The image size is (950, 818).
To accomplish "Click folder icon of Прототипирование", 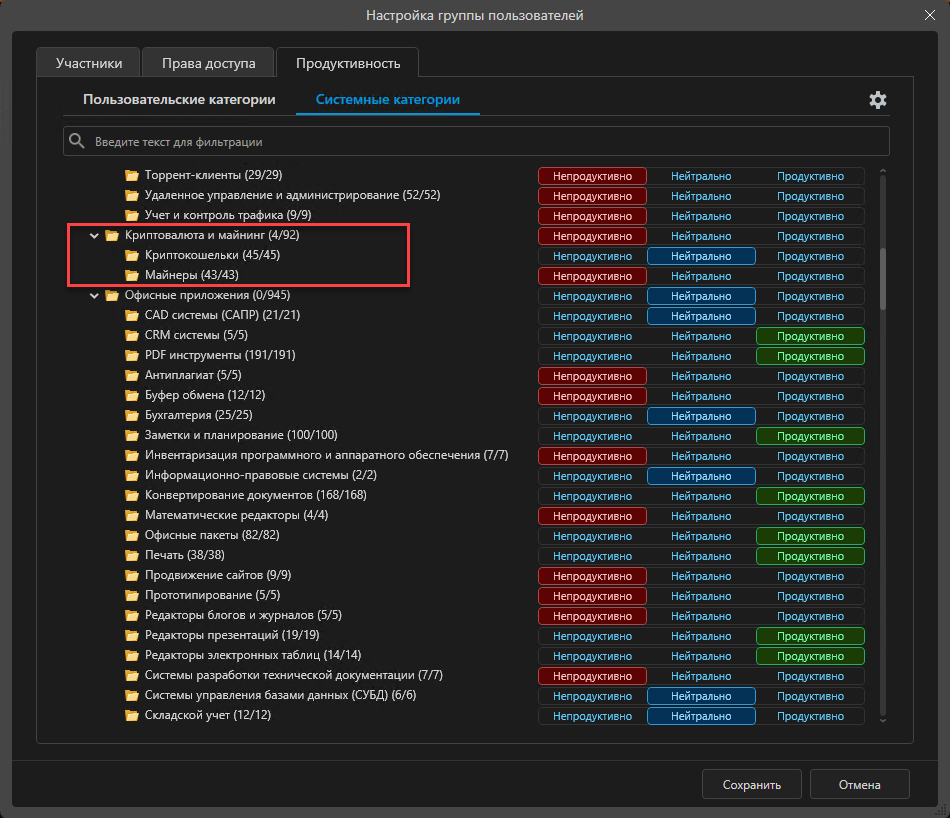I will click(132, 596).
